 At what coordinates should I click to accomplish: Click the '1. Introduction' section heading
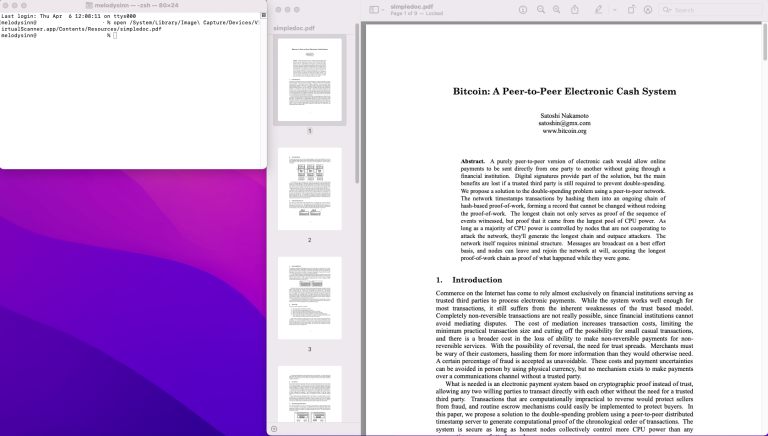[469, 280]
